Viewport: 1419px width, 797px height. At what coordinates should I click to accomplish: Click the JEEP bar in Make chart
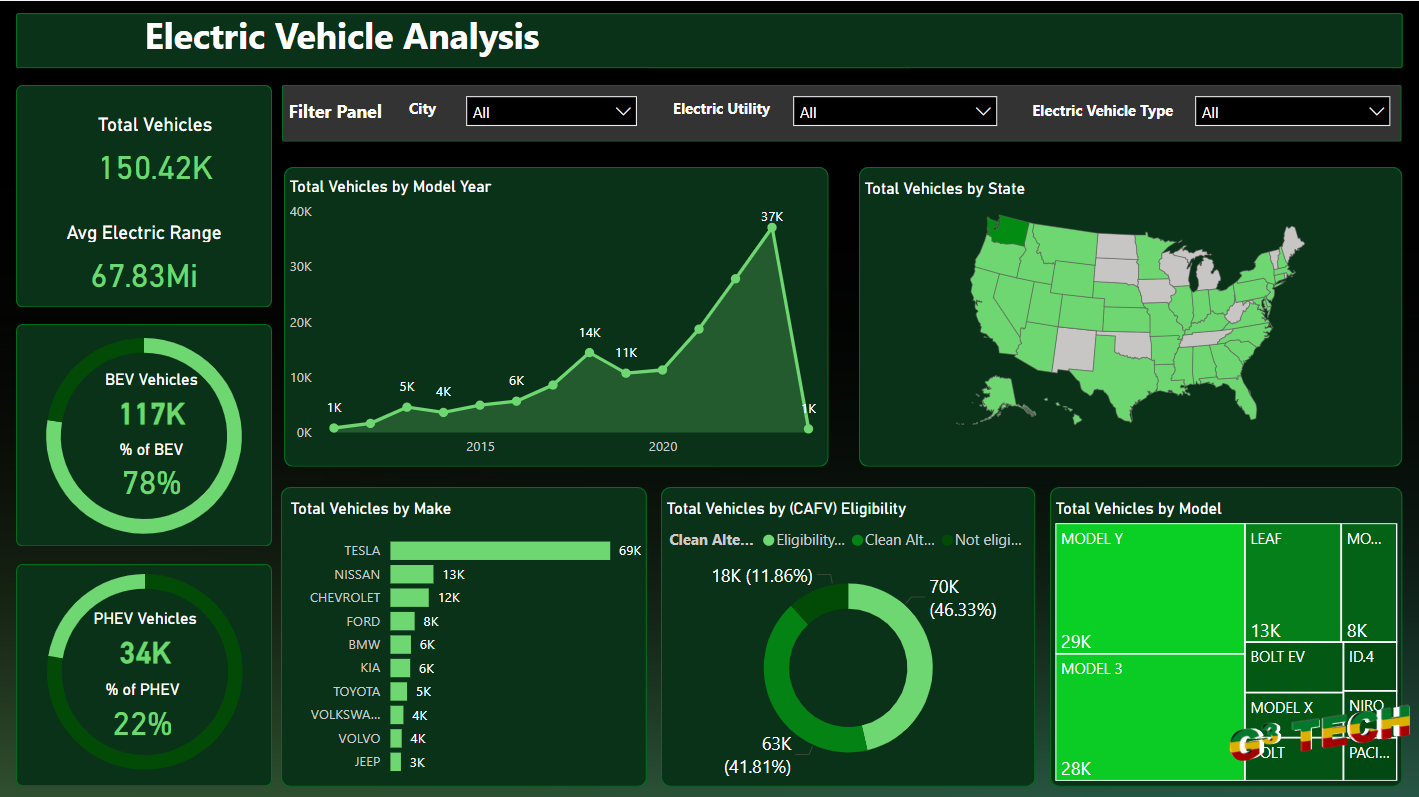click(396, 762)
